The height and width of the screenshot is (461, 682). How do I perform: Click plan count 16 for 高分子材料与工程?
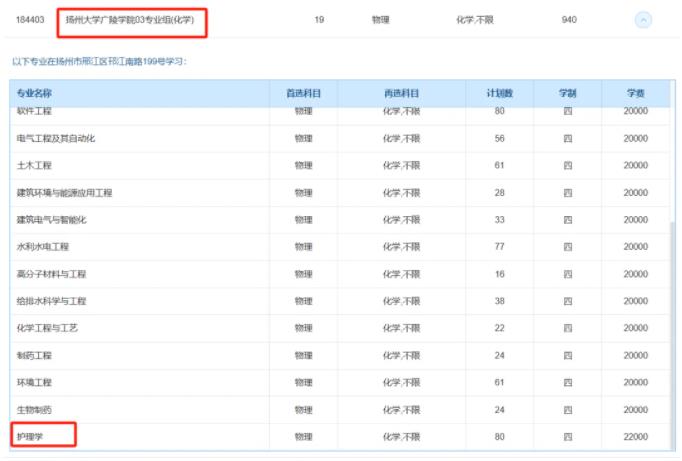tap(499, 274)
